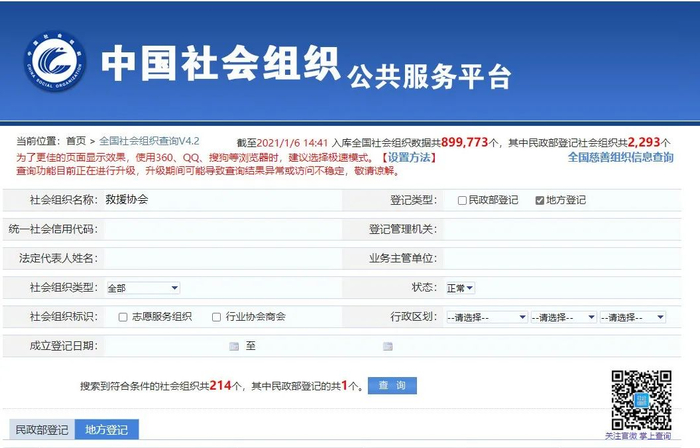
Task: Focus the 业务主管单位 input field
Action: point(562,258)
